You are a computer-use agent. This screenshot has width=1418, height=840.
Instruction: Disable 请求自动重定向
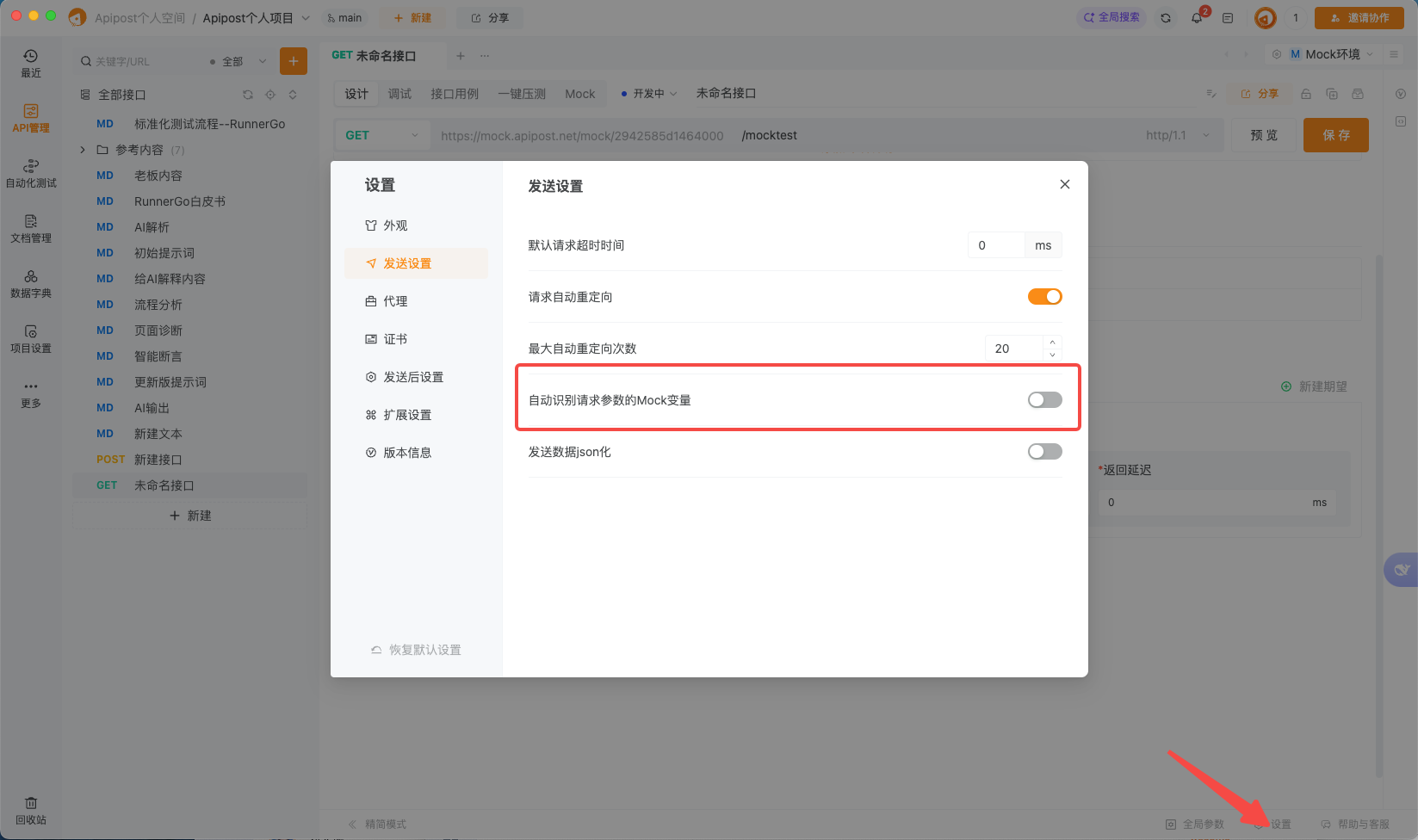(x=1044, y=296)
